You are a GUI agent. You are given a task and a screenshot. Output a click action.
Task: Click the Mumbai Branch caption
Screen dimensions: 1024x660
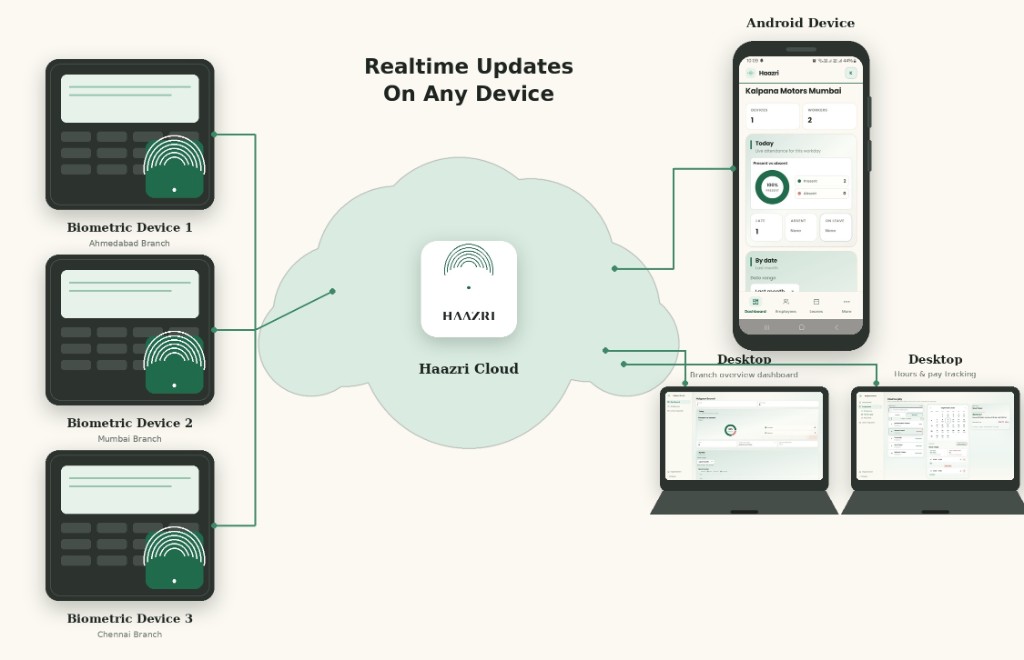(129, 439)
